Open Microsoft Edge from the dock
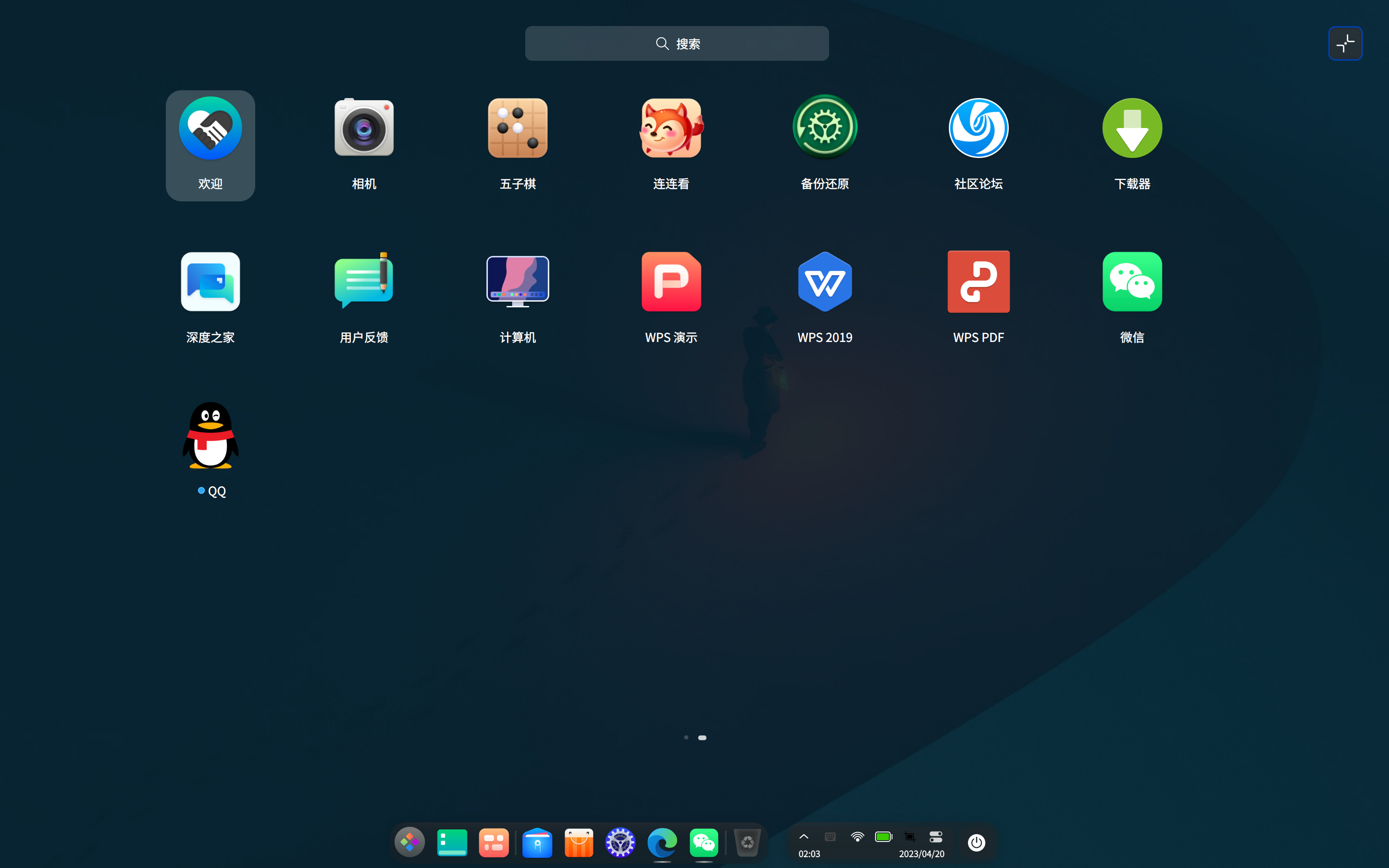The image size is (1389, 868). point(662,842)
